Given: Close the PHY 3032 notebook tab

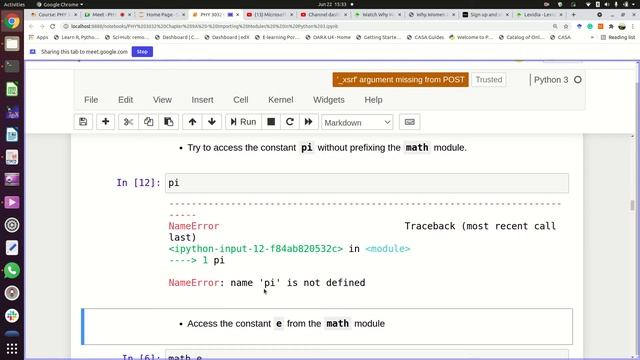Looking at the screenshot, I should [x=238, y=14].
